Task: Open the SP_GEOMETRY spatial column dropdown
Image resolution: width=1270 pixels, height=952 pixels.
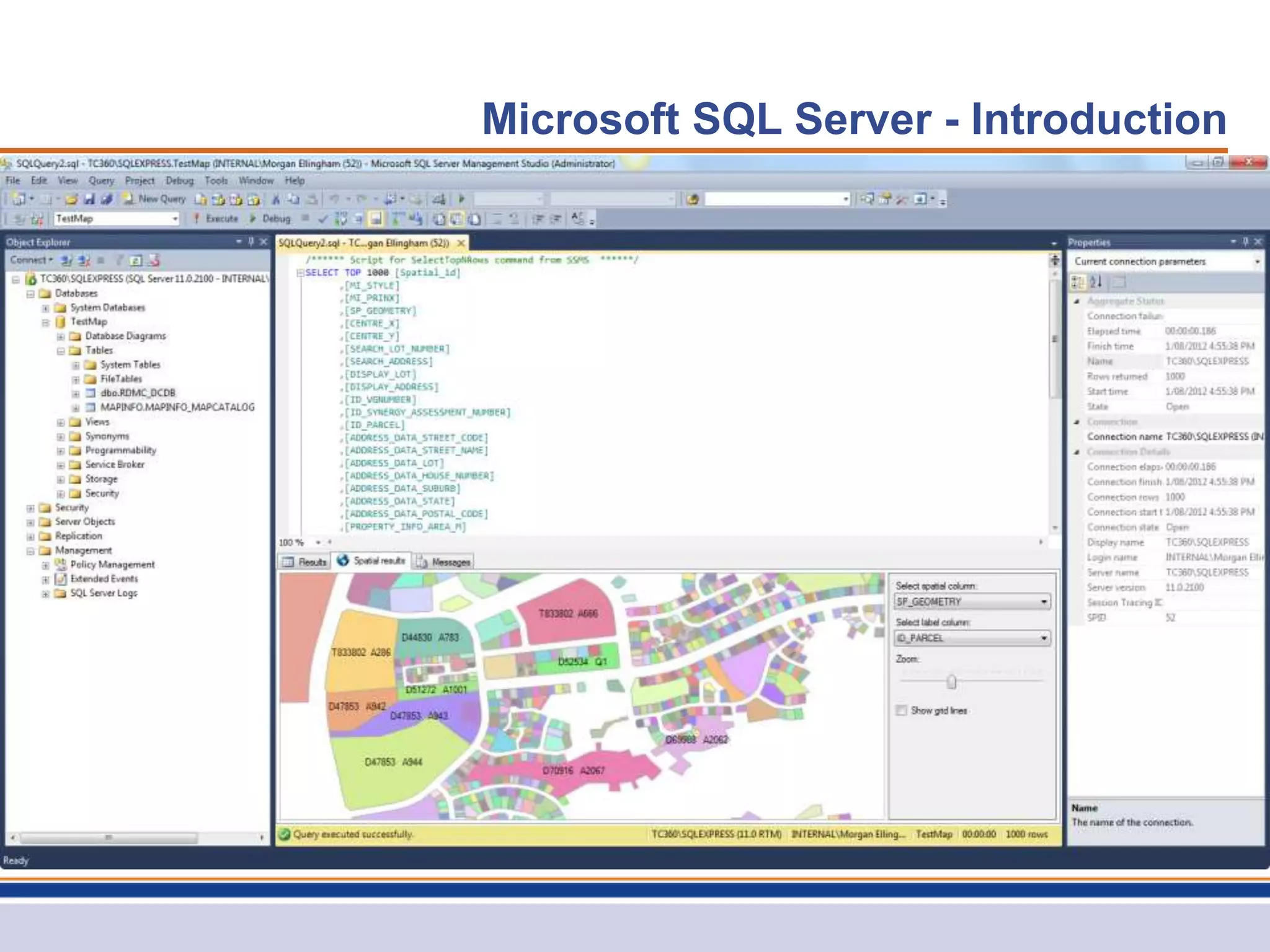Action: tap(1044, 602)
